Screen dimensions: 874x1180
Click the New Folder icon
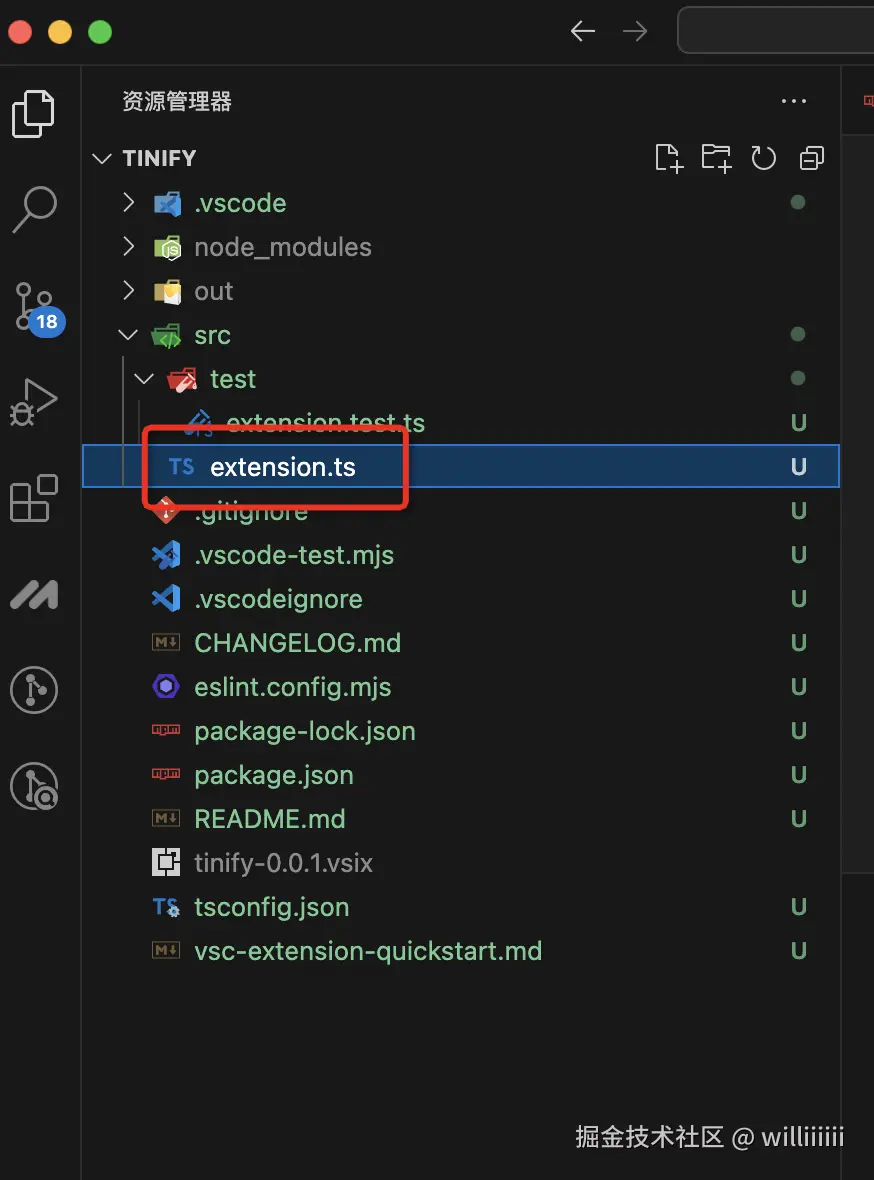point(716,158)
